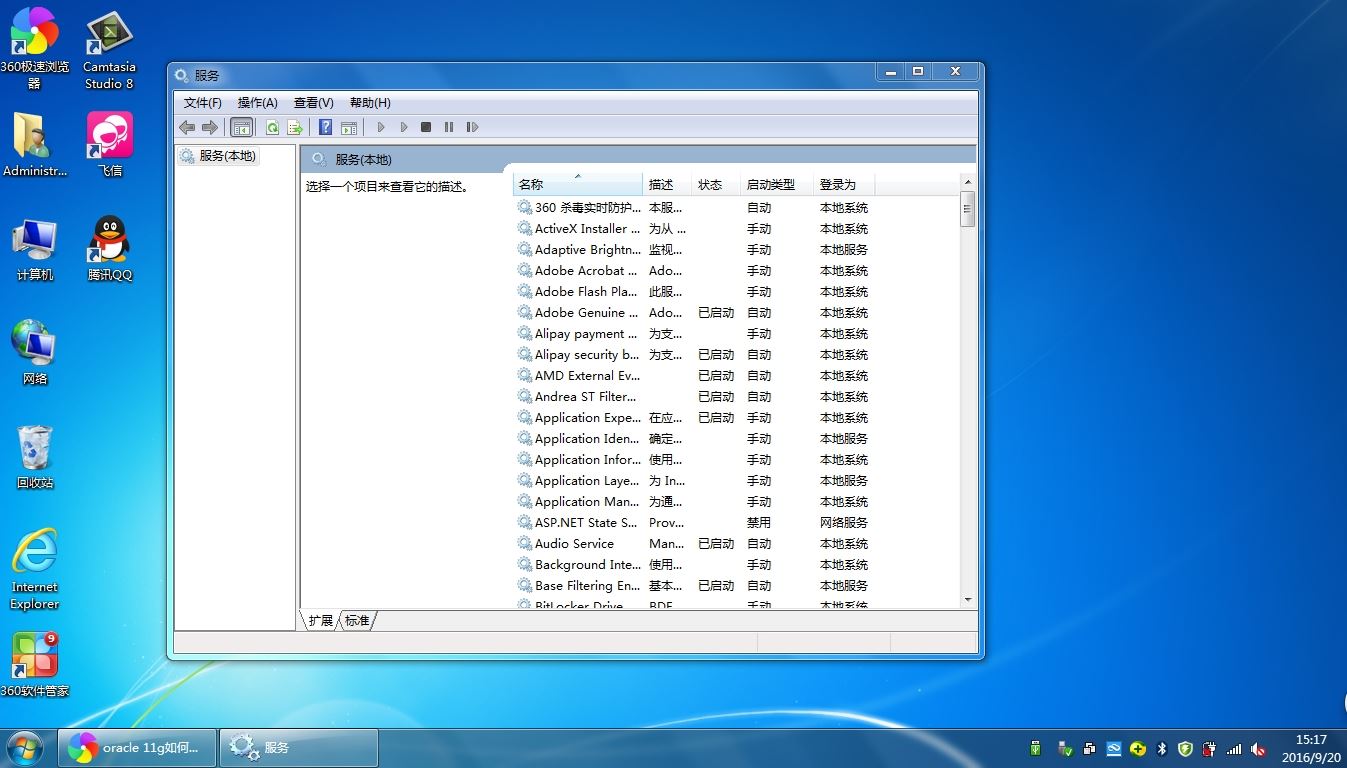Sort by the 登录为 column header

pyautogui.click(x=844, y=185)
